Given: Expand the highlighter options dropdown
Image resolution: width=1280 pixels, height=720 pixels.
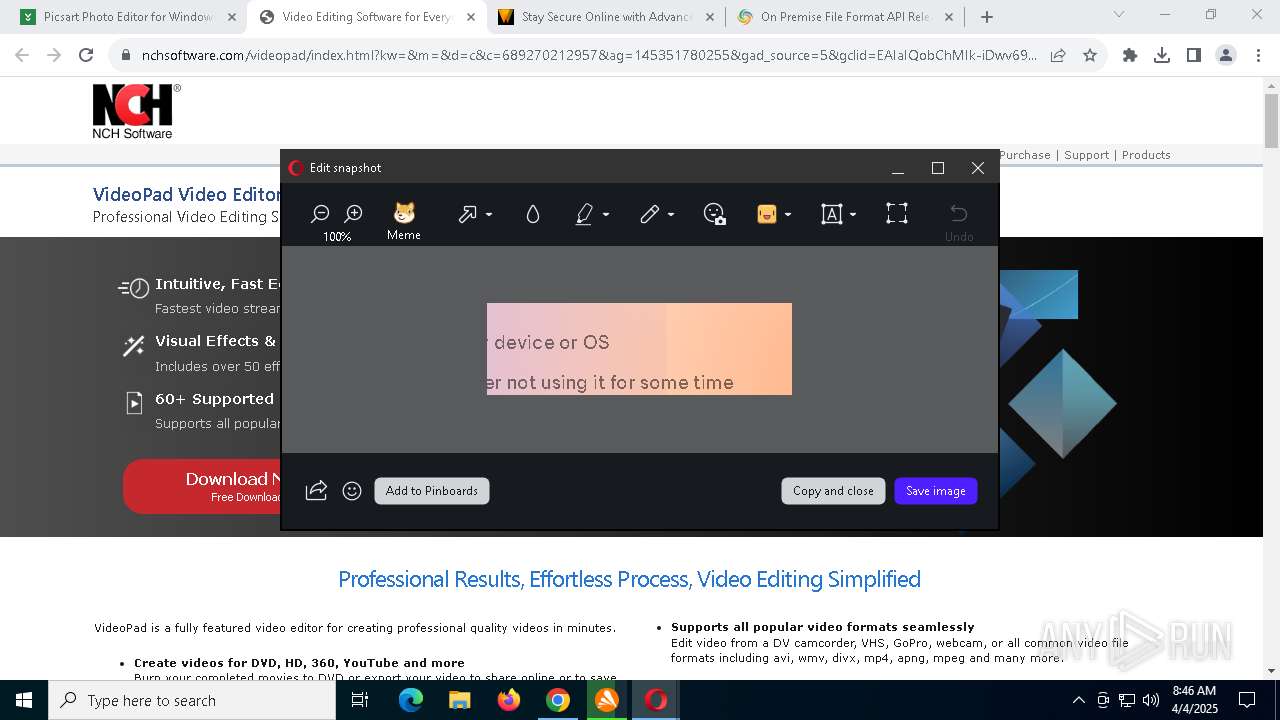Looking at the screenshot, I should click(x=606, y=215).
